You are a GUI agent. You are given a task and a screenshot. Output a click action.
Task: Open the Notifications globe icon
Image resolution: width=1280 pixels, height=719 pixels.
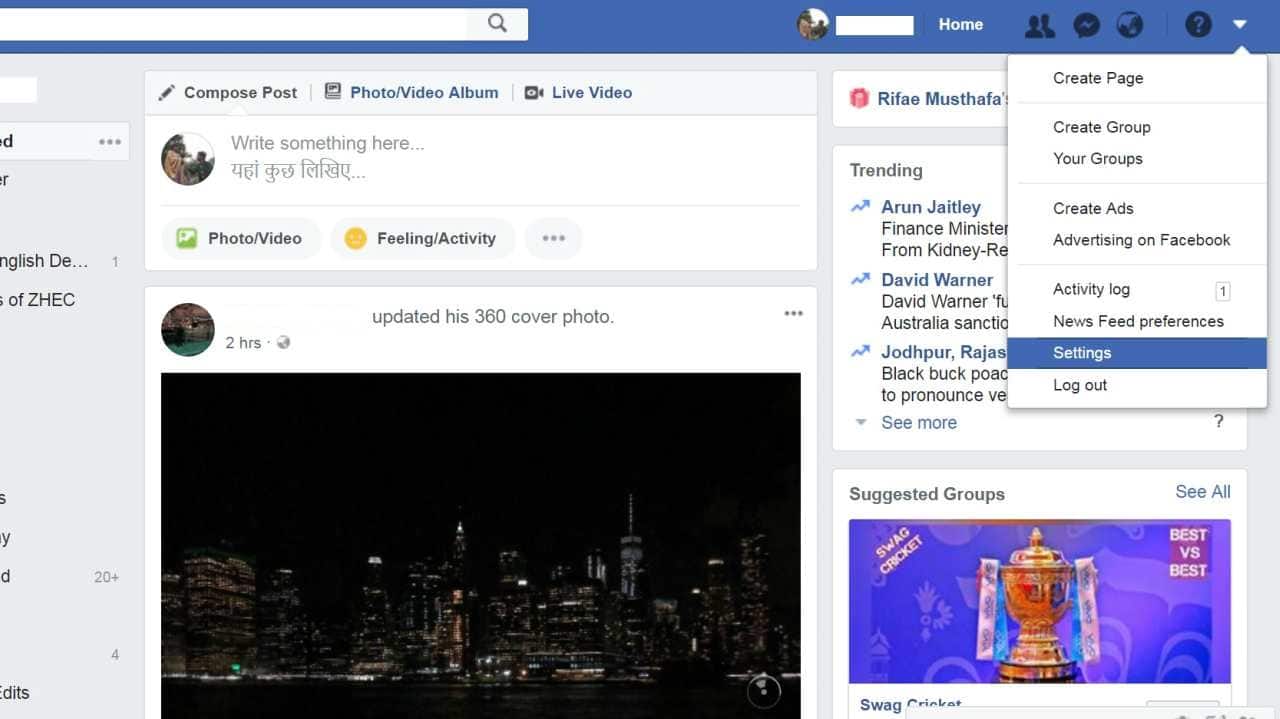pos(1130,25)
